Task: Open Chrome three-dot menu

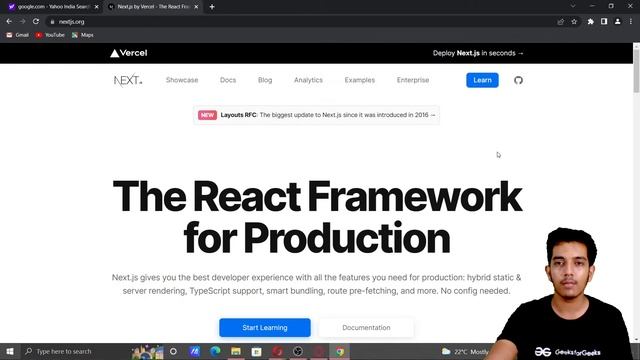Action: point(631,21)
